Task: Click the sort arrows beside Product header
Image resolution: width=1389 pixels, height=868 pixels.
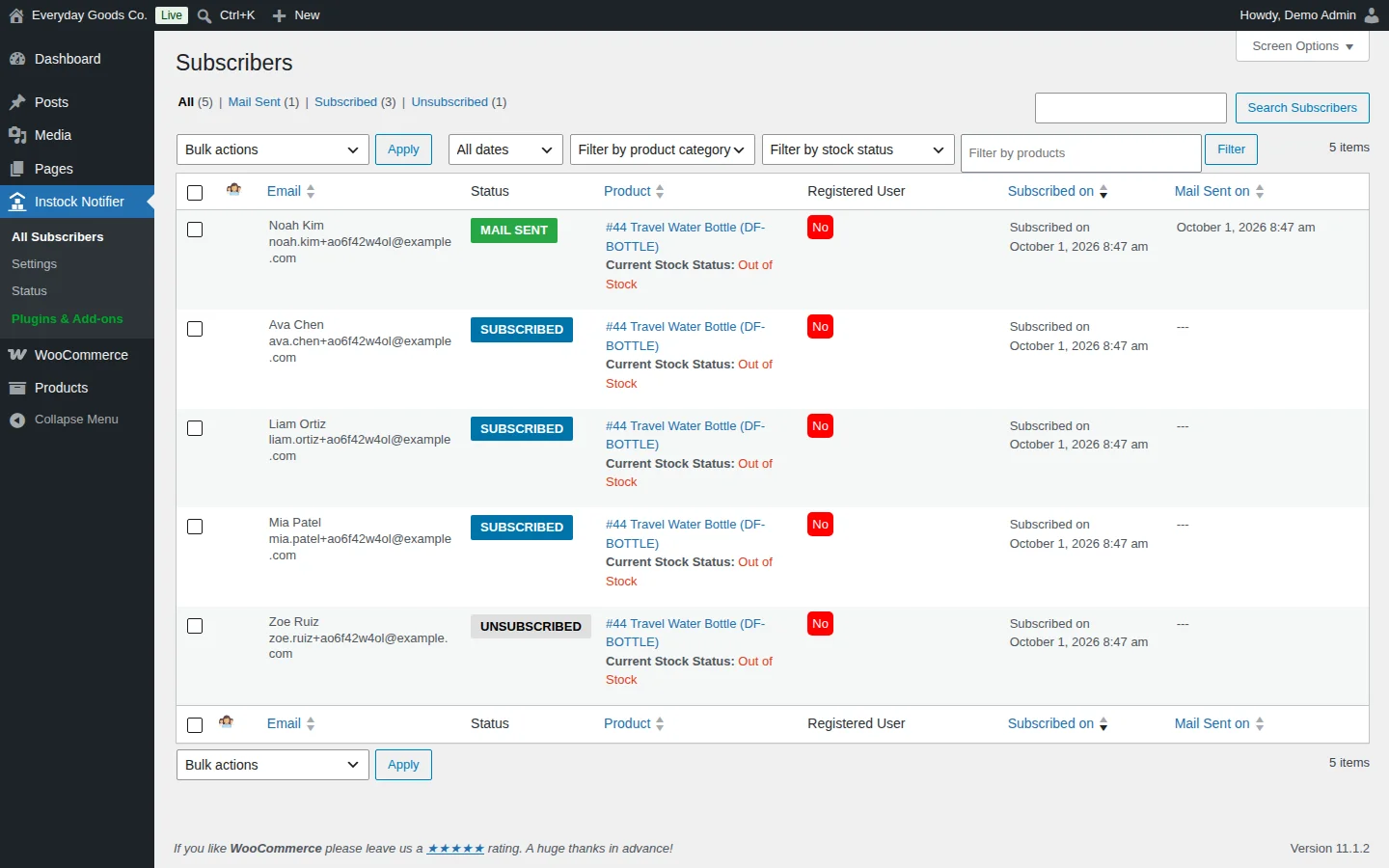Action: (x=660, y=191)
